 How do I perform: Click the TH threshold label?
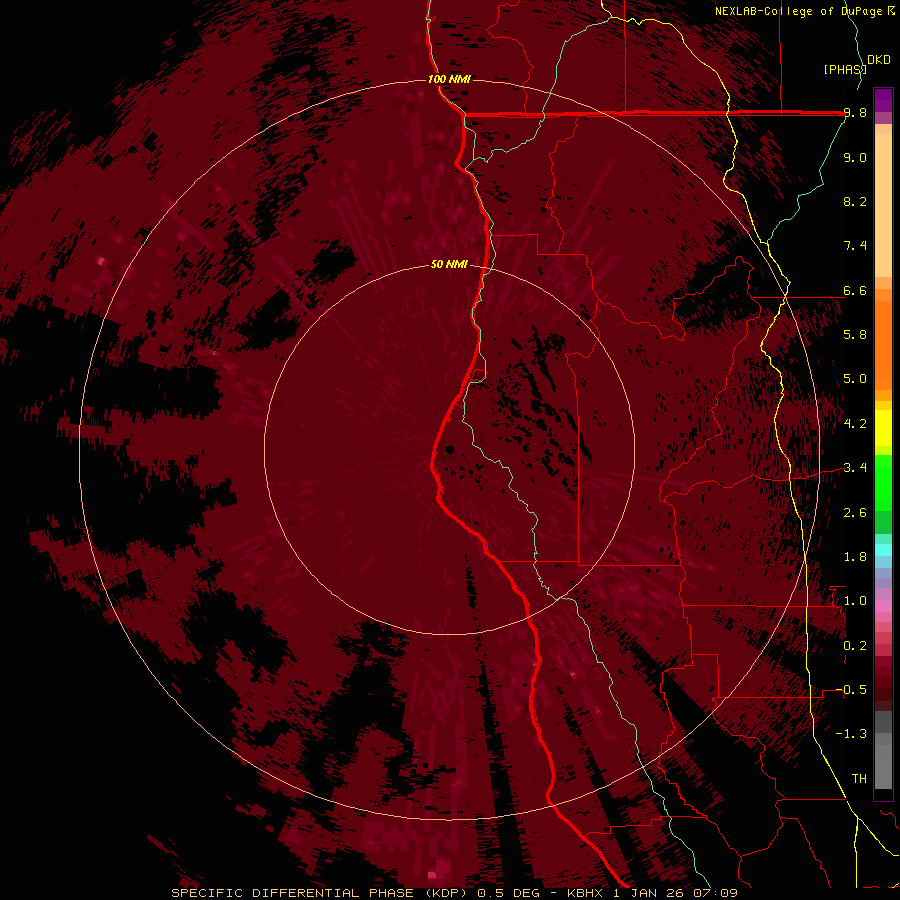pyautogui.click(x=859, y=779)
